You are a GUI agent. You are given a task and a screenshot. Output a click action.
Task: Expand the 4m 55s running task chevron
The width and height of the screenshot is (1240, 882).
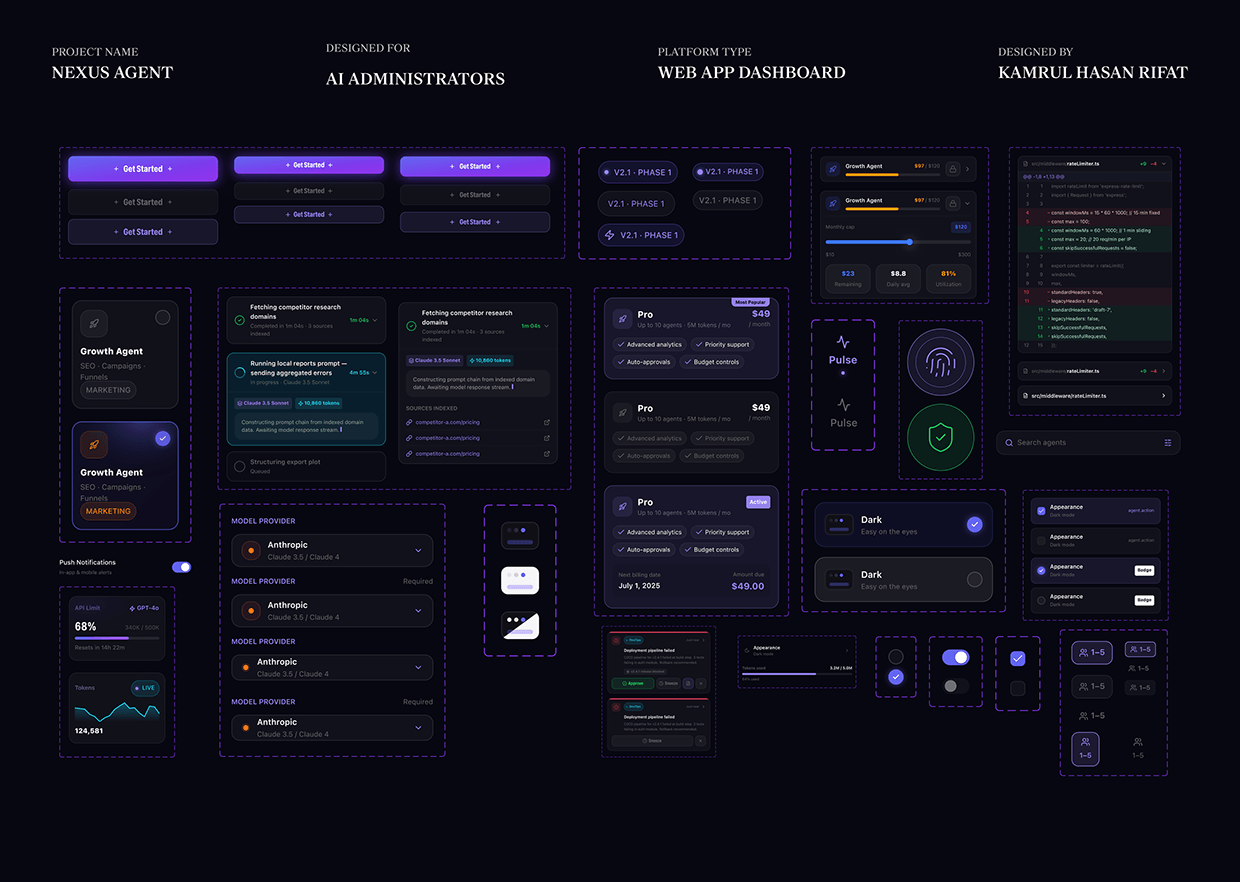coord(375,372)
